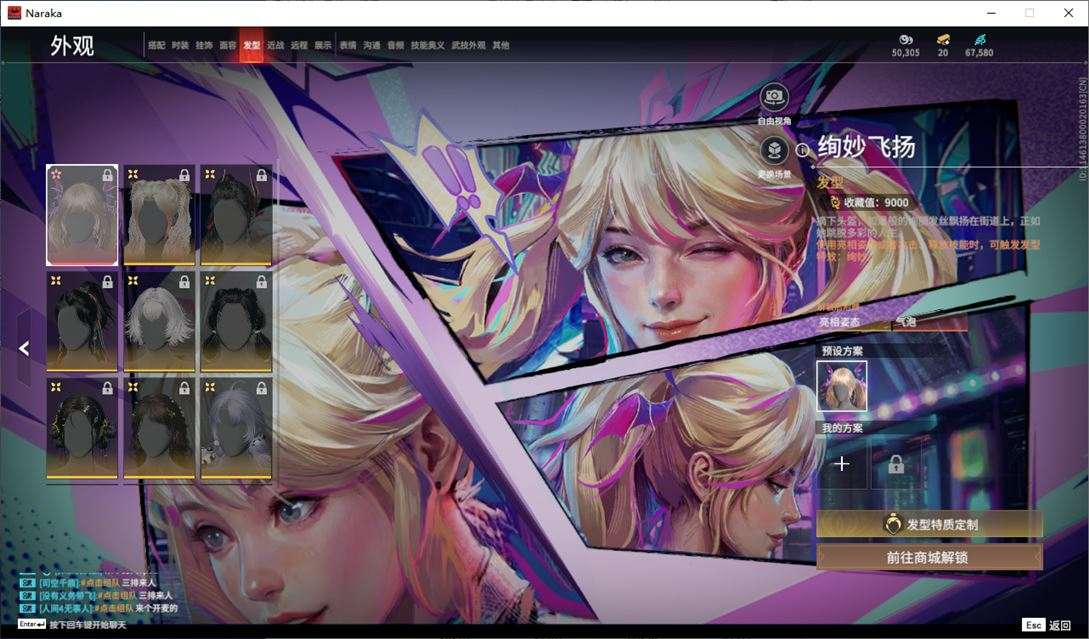Click the gold coin currency icon above 50,305
The height and width of the screenshot is (639, 1089).
point(905,40)
